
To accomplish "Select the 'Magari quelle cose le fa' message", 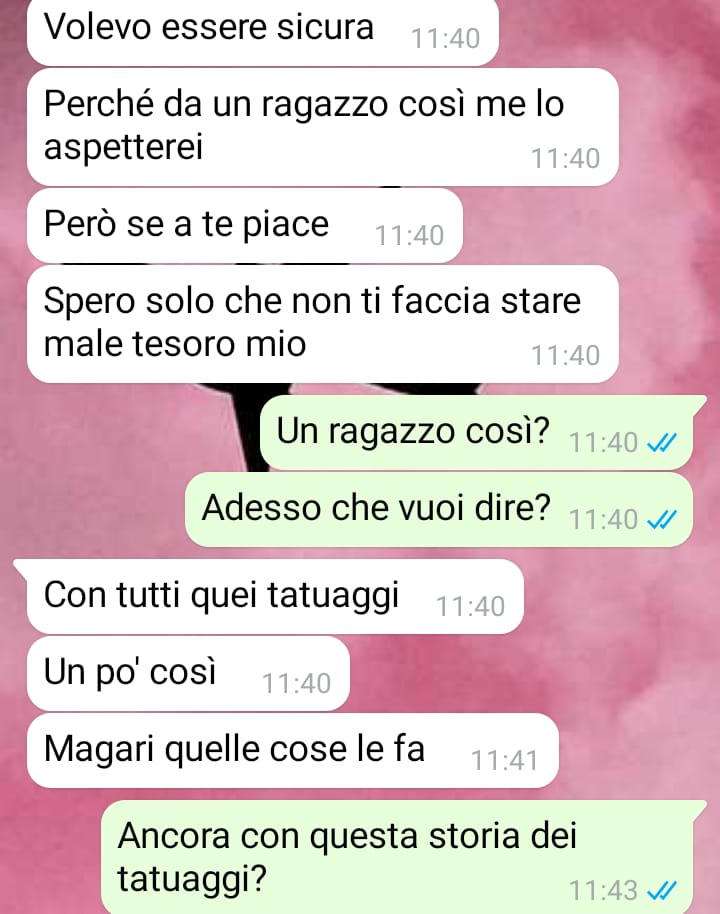I will (292, 750).
